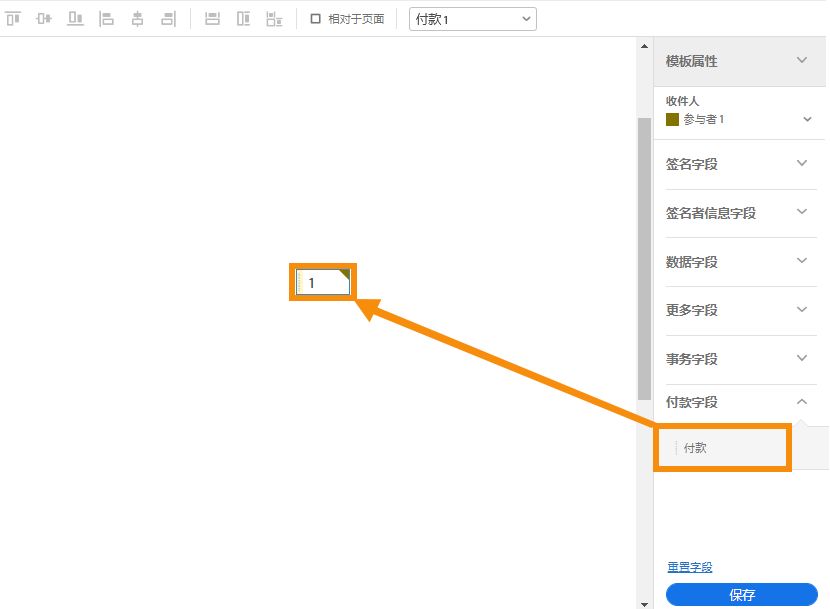830x609 pixels.
Task: Expand the 签名字段 section
Action: click(x=740, y=163)
